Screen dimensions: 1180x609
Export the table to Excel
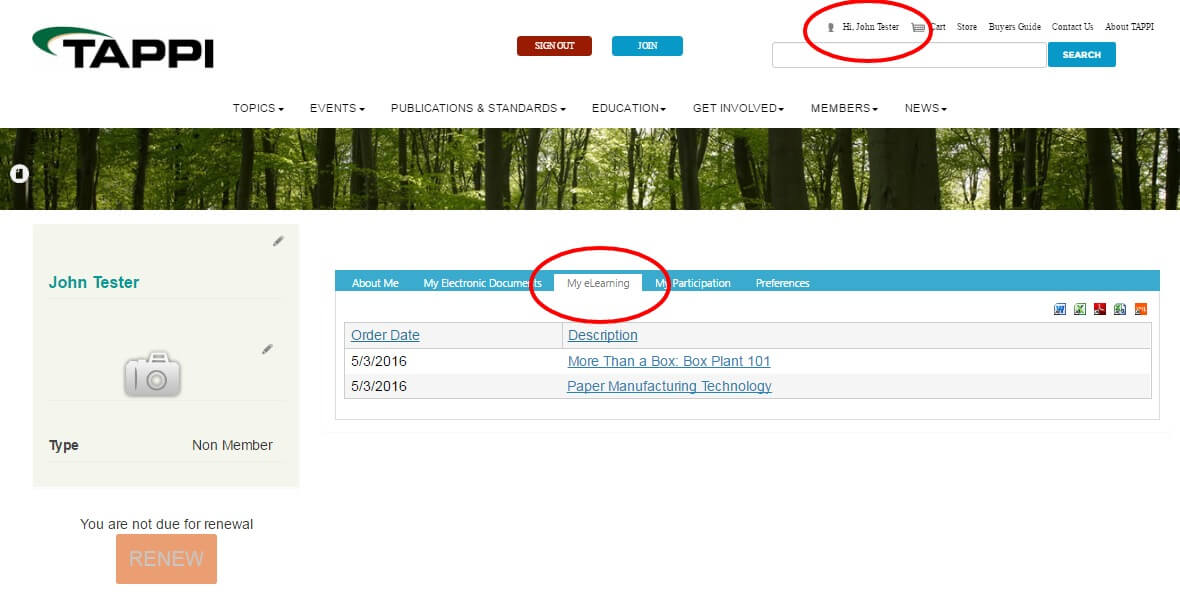tap(1080, 310)
